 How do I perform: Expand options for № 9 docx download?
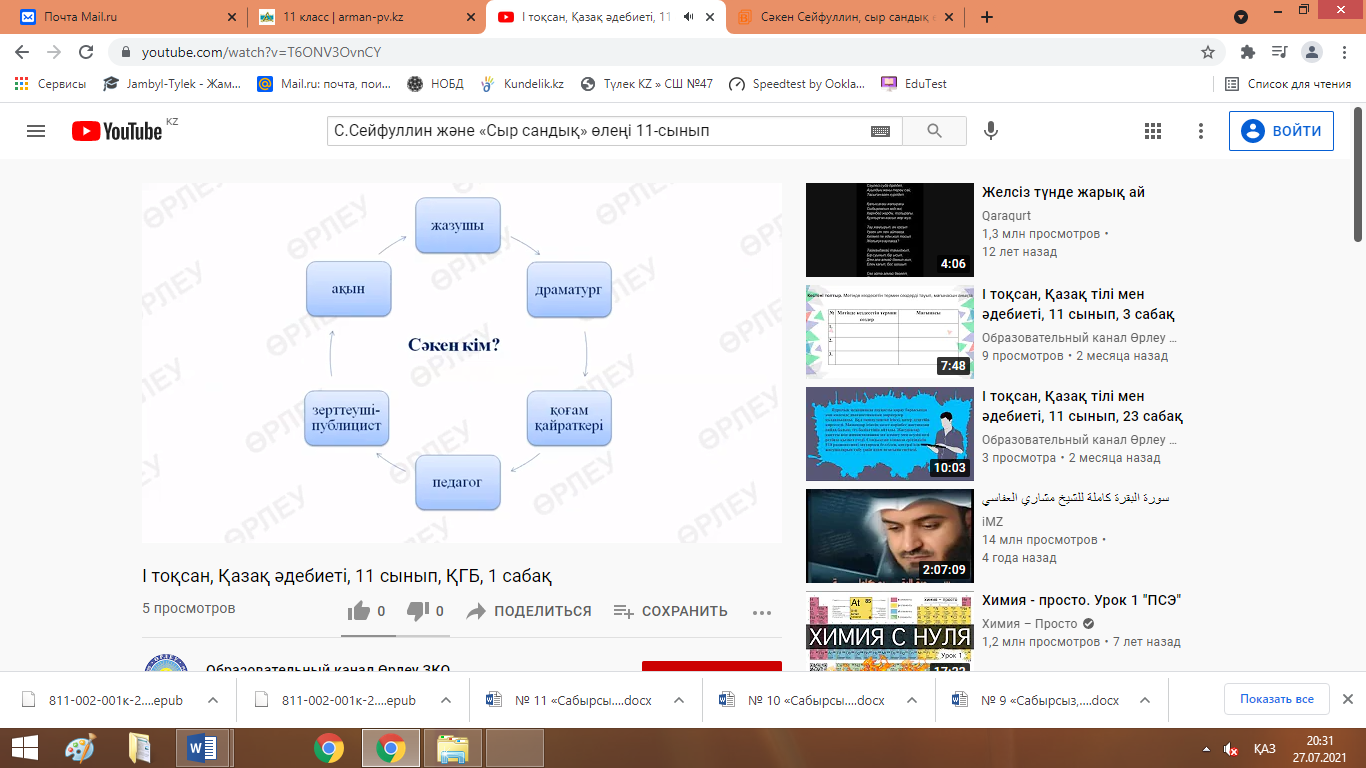[1145, 700]
